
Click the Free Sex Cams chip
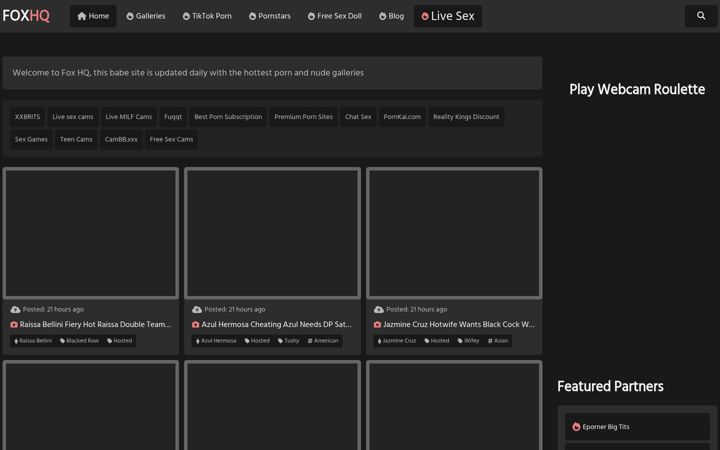pos(171,140)
